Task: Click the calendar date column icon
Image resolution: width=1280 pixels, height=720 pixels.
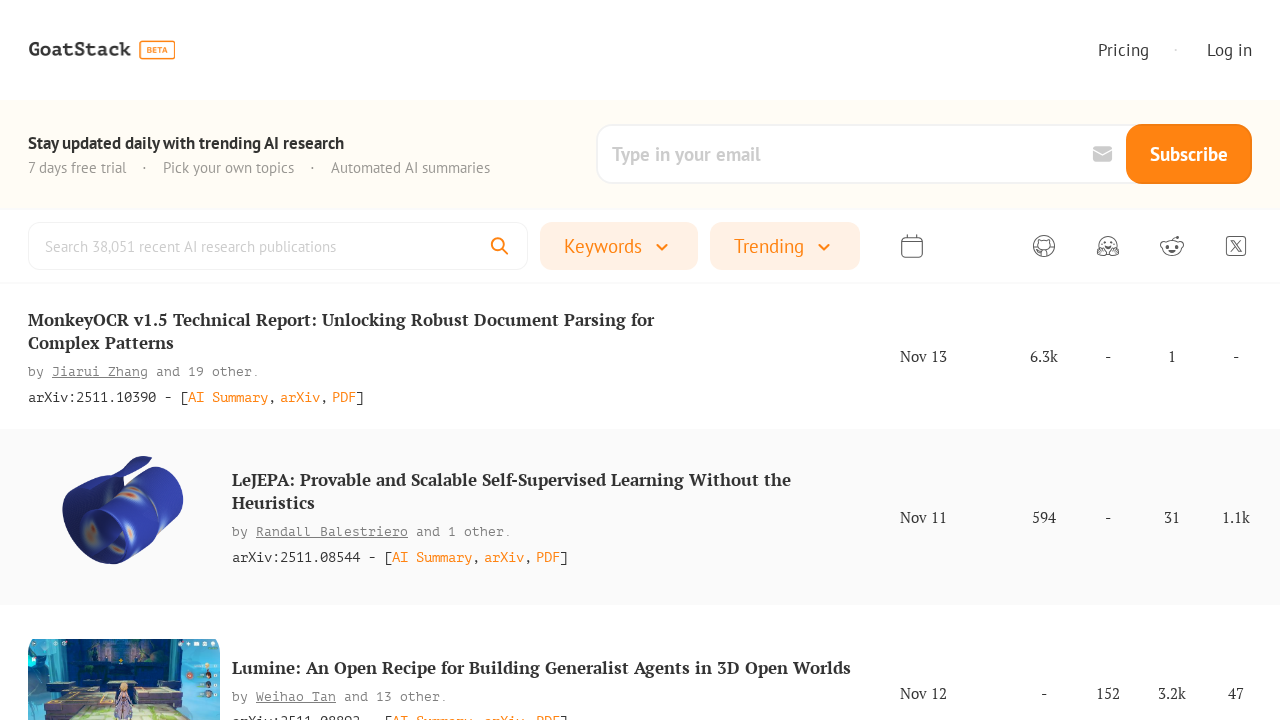Action: click(911, 246)
